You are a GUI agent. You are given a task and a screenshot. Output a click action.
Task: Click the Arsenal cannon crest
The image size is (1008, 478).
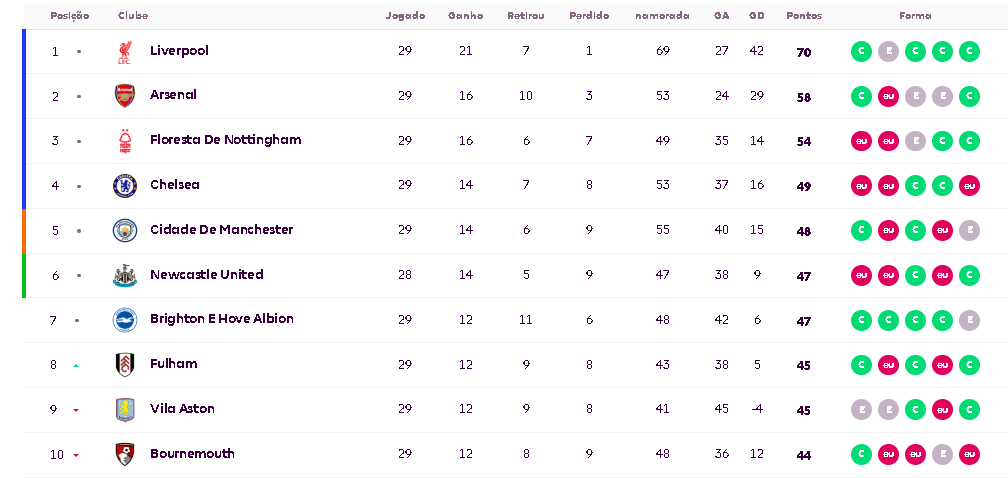pos(124,96)
